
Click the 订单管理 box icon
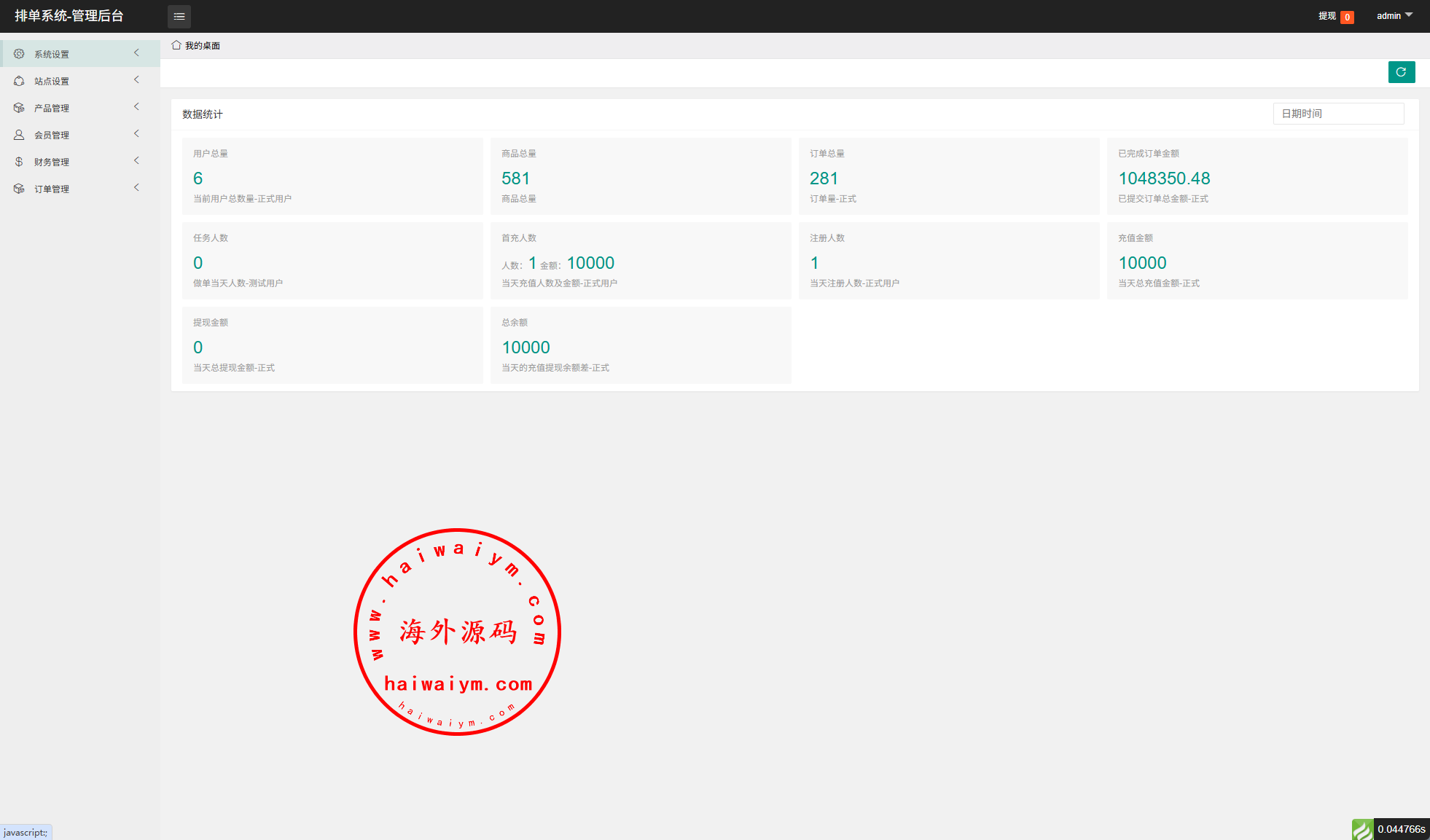19,189
